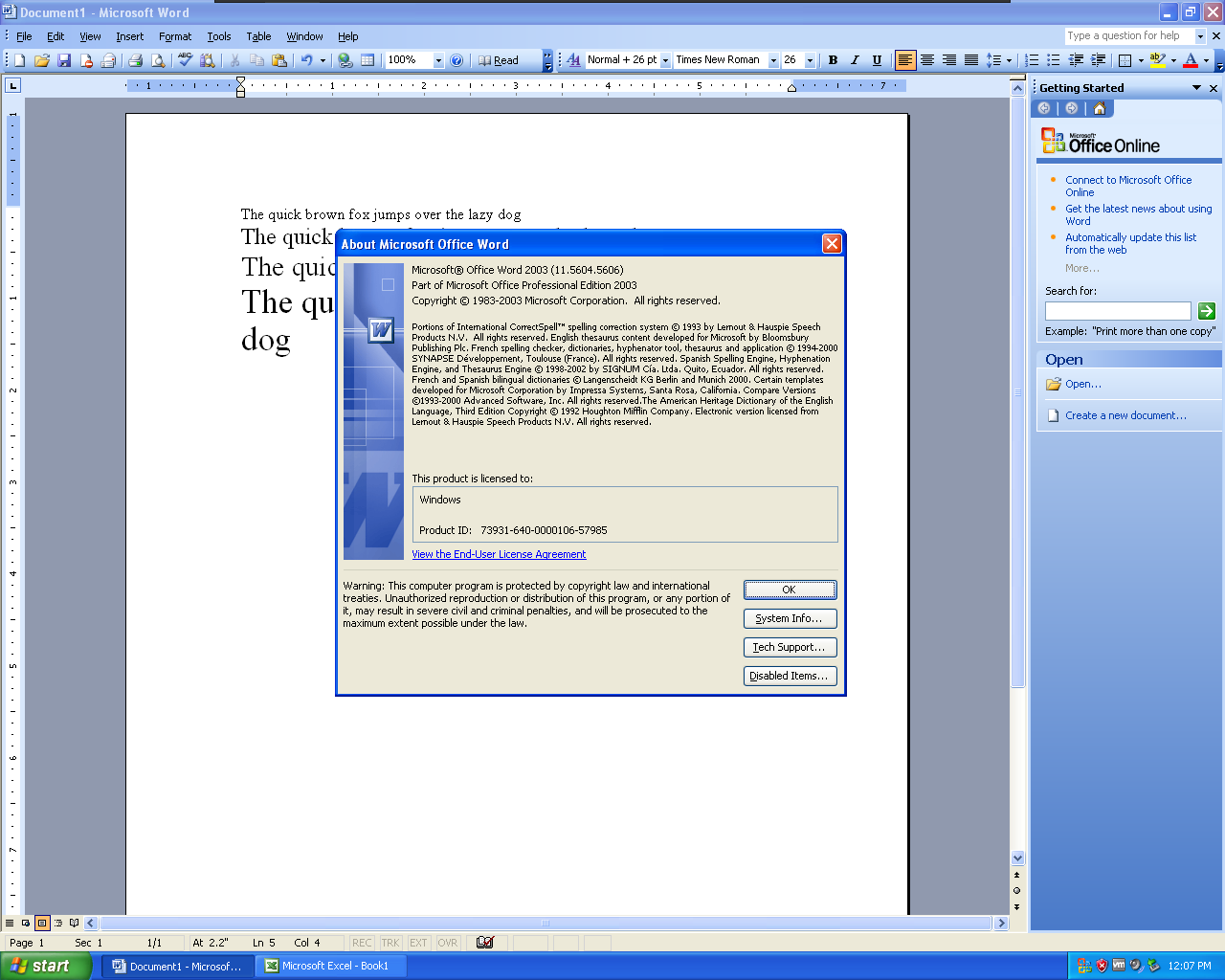
Task: Toggle italic formatting
Action: 855,59
